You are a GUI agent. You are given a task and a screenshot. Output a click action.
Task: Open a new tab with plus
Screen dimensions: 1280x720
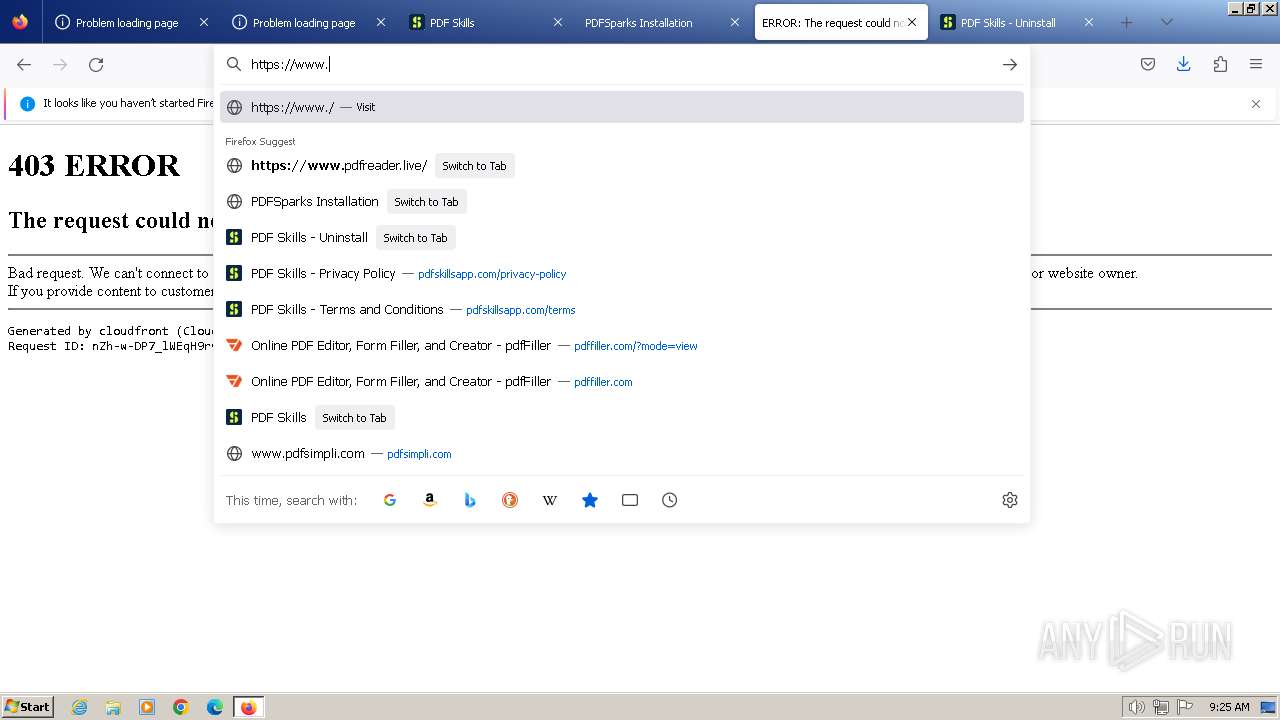[1127, 23]
